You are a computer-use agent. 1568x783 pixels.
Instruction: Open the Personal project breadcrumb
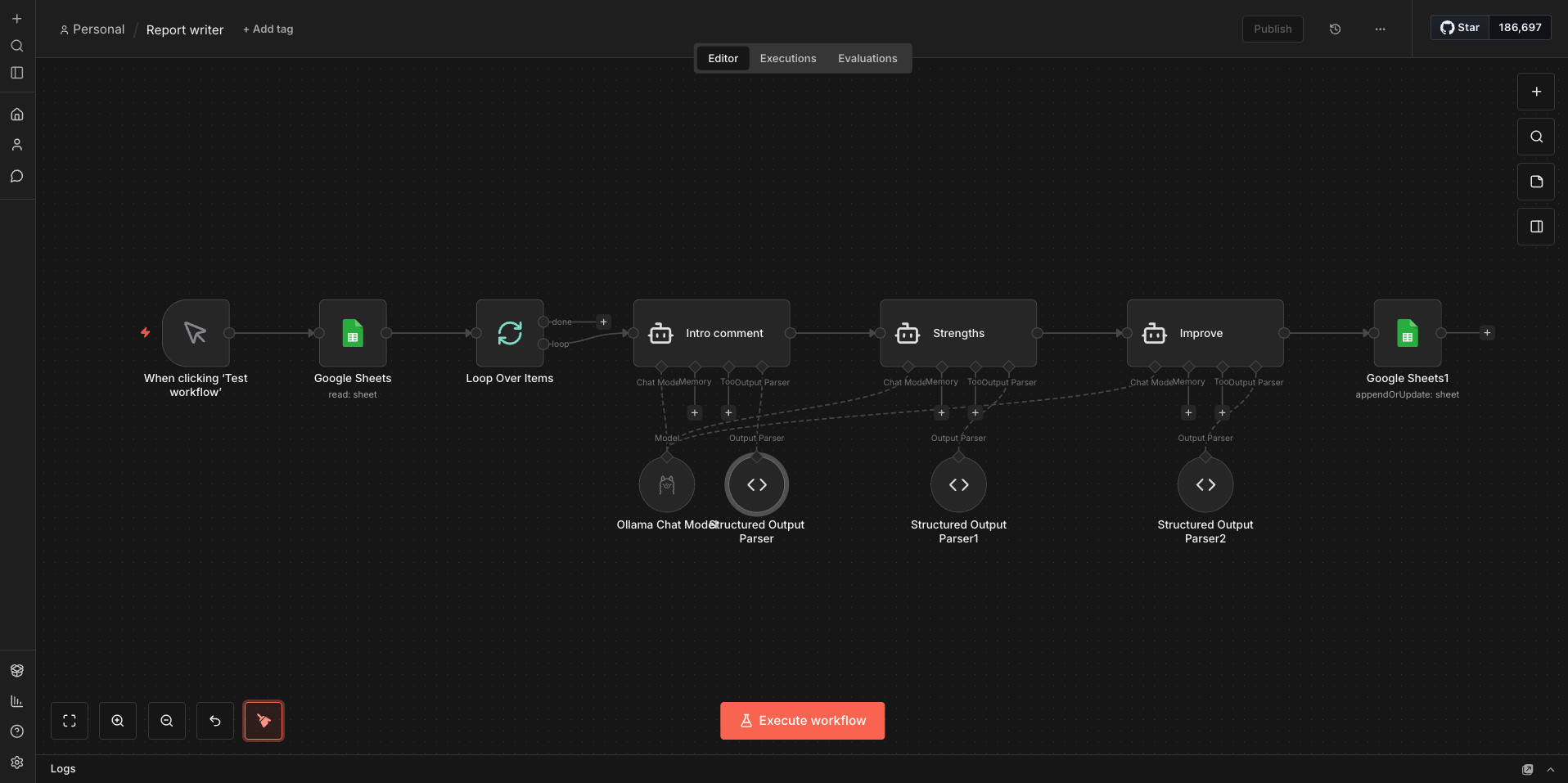pos(92,29)
